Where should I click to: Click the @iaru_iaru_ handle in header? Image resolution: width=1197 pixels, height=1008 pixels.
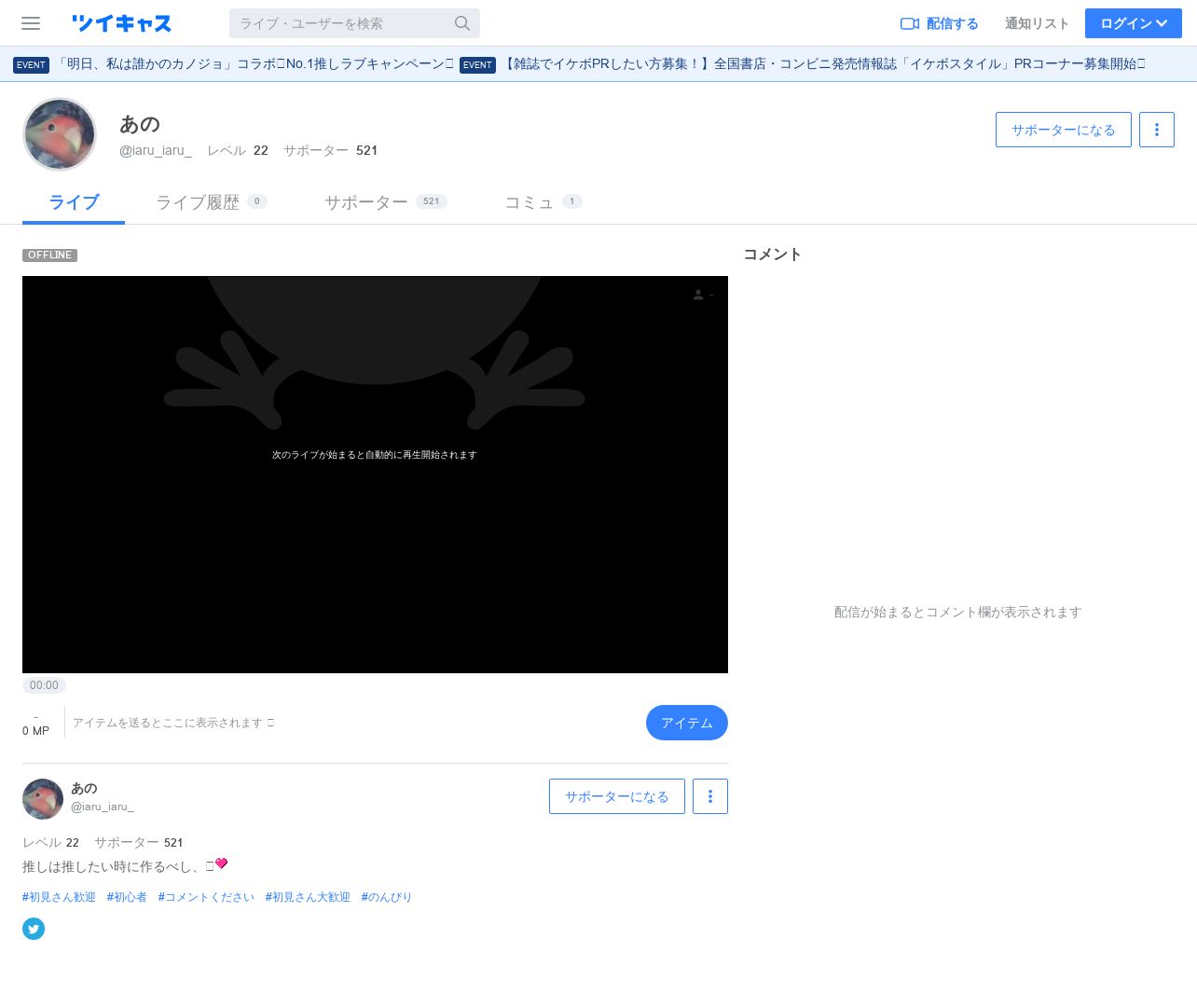(x=156, y=150)
